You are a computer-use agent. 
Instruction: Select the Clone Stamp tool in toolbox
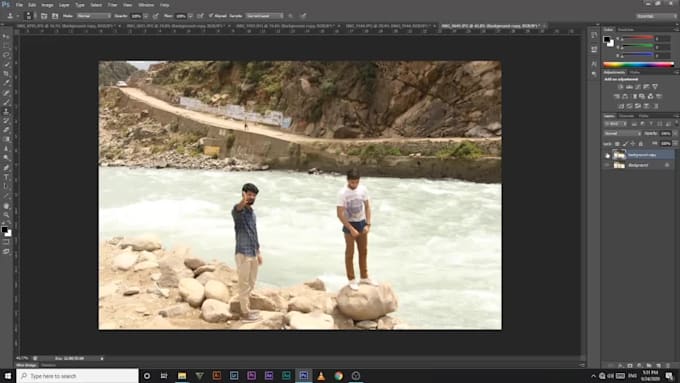click(6, 111)
